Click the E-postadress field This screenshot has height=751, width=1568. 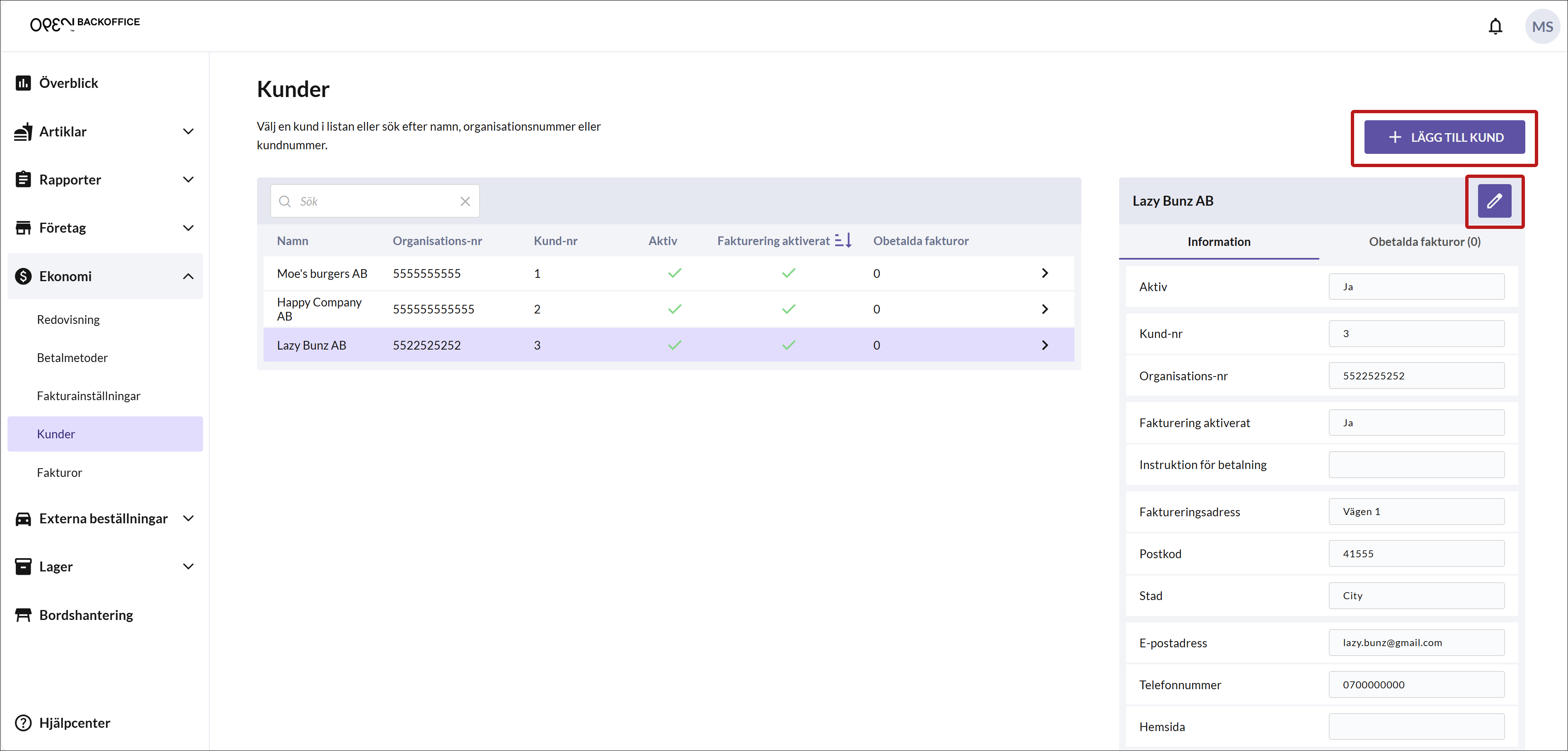1416,643
